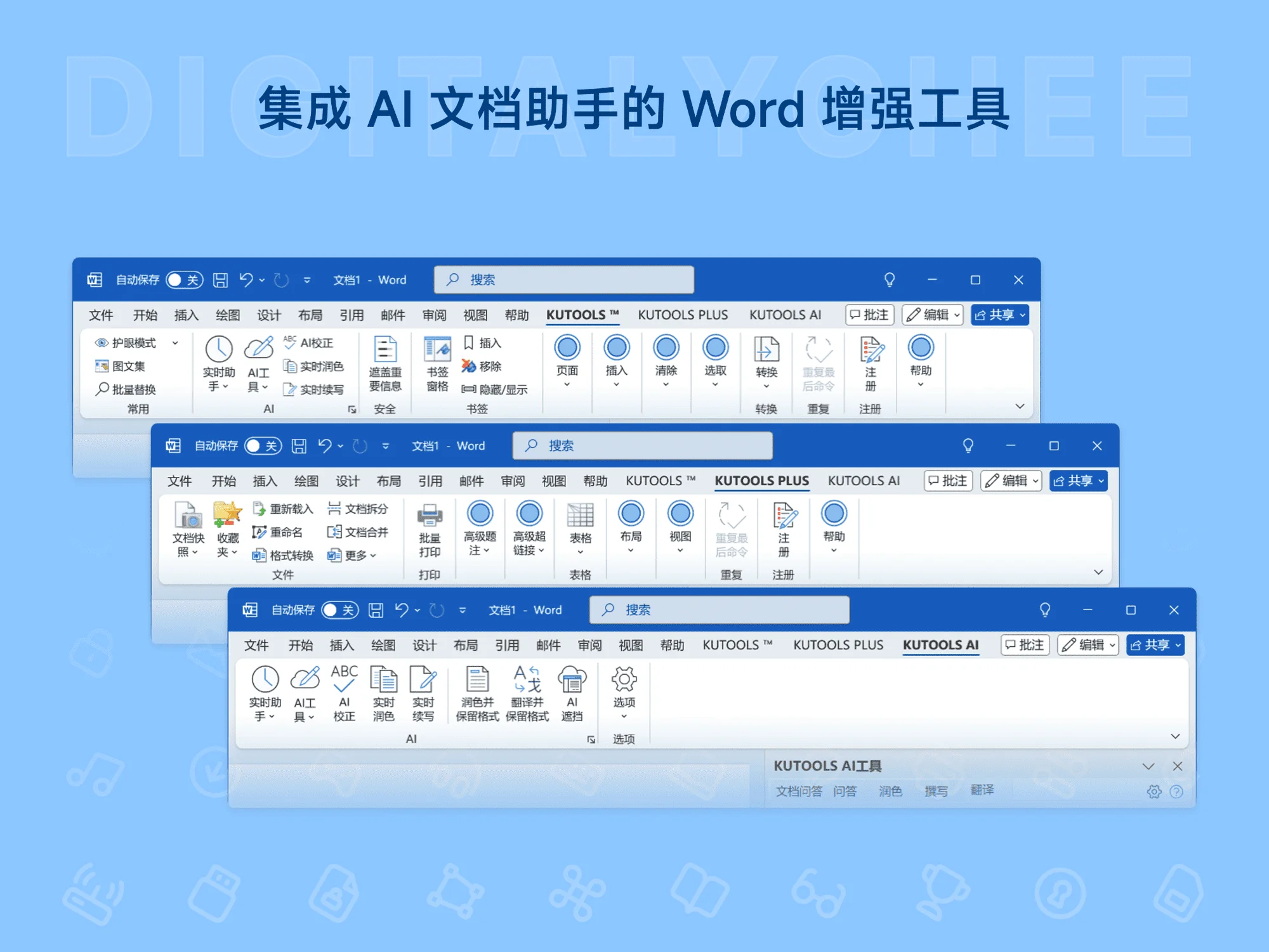Click 图文集 in top window ribbon

pos(120,366)
